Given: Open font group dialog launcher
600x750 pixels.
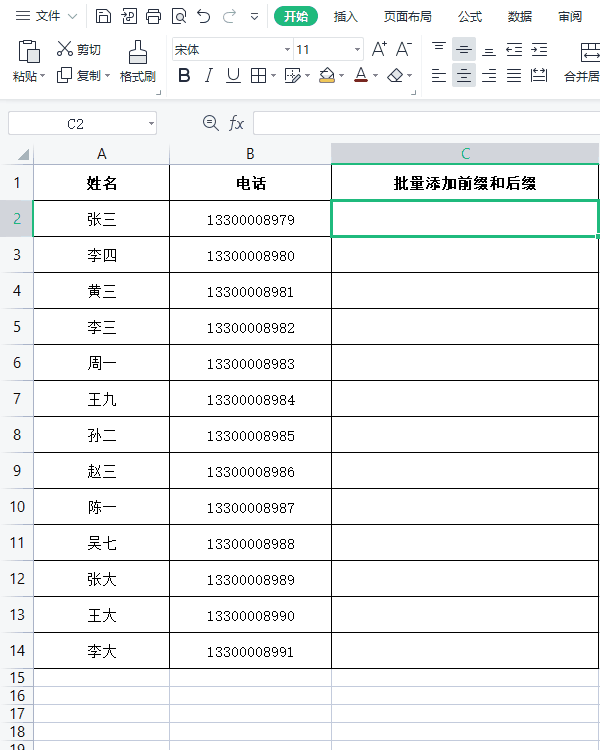Looking at the screenshot, I should pyautogui.click(x=414, y=93).
